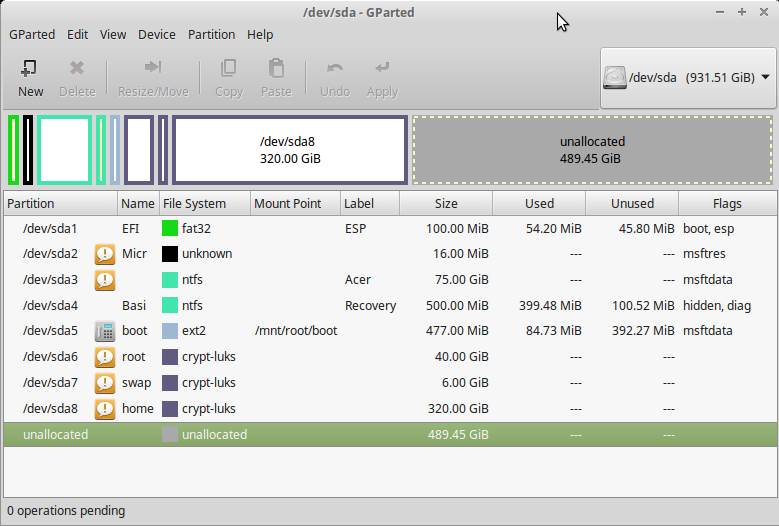Sort by the Label column header

[370, 204]
